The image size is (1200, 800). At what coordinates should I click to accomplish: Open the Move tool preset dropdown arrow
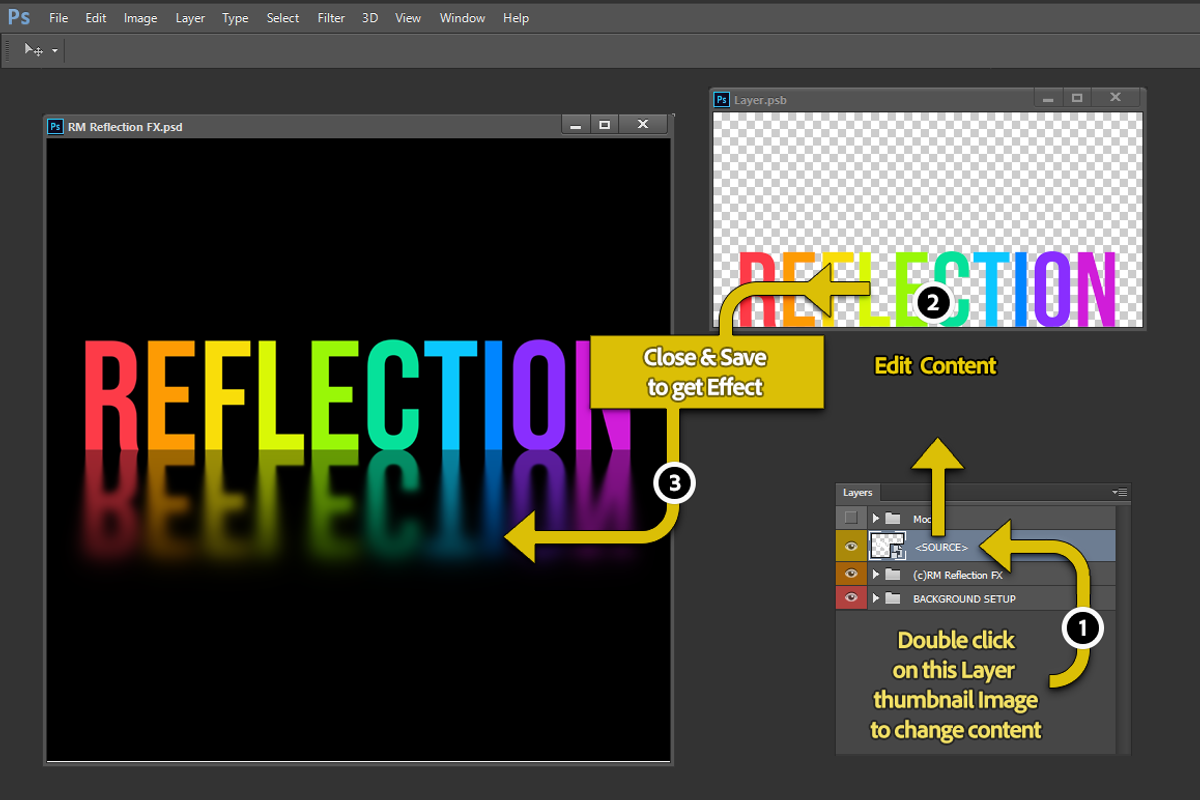click(55, 50)
